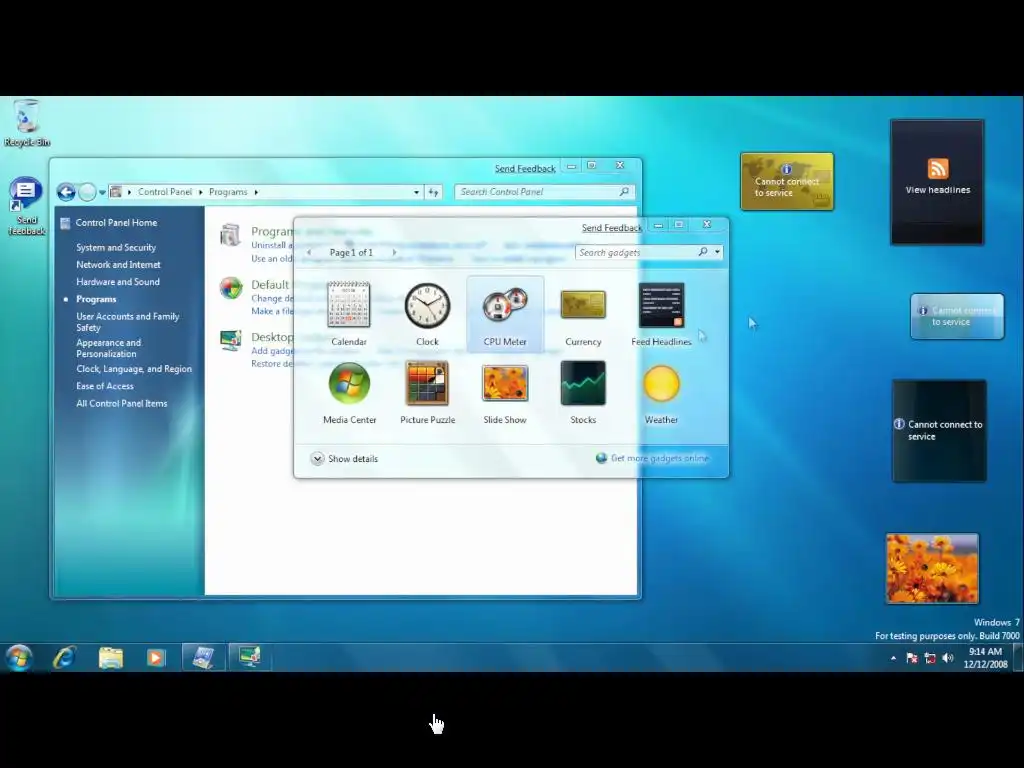Viewport: 1024px width, 768px height.
Task: Open Clock, Language, and Region
Action: point(134,369)
